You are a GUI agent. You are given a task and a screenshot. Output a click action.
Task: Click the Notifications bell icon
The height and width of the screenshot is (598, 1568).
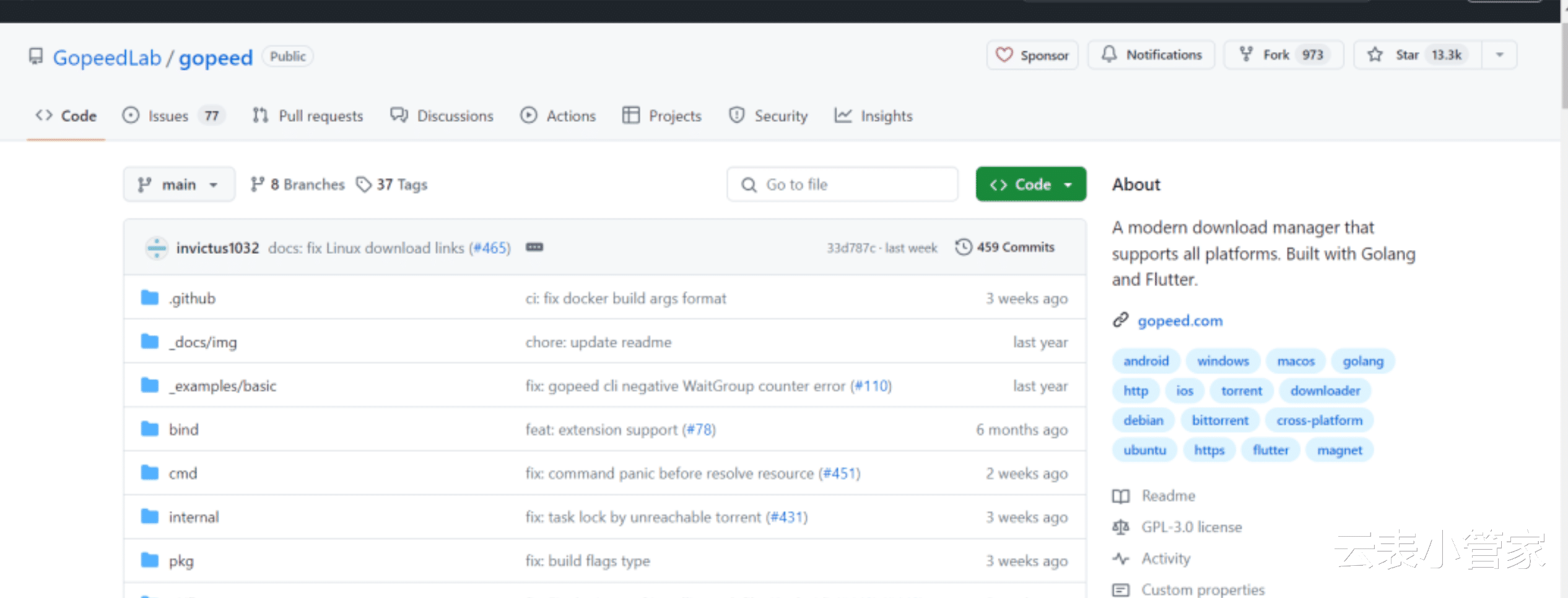(x=1109, y=54)
